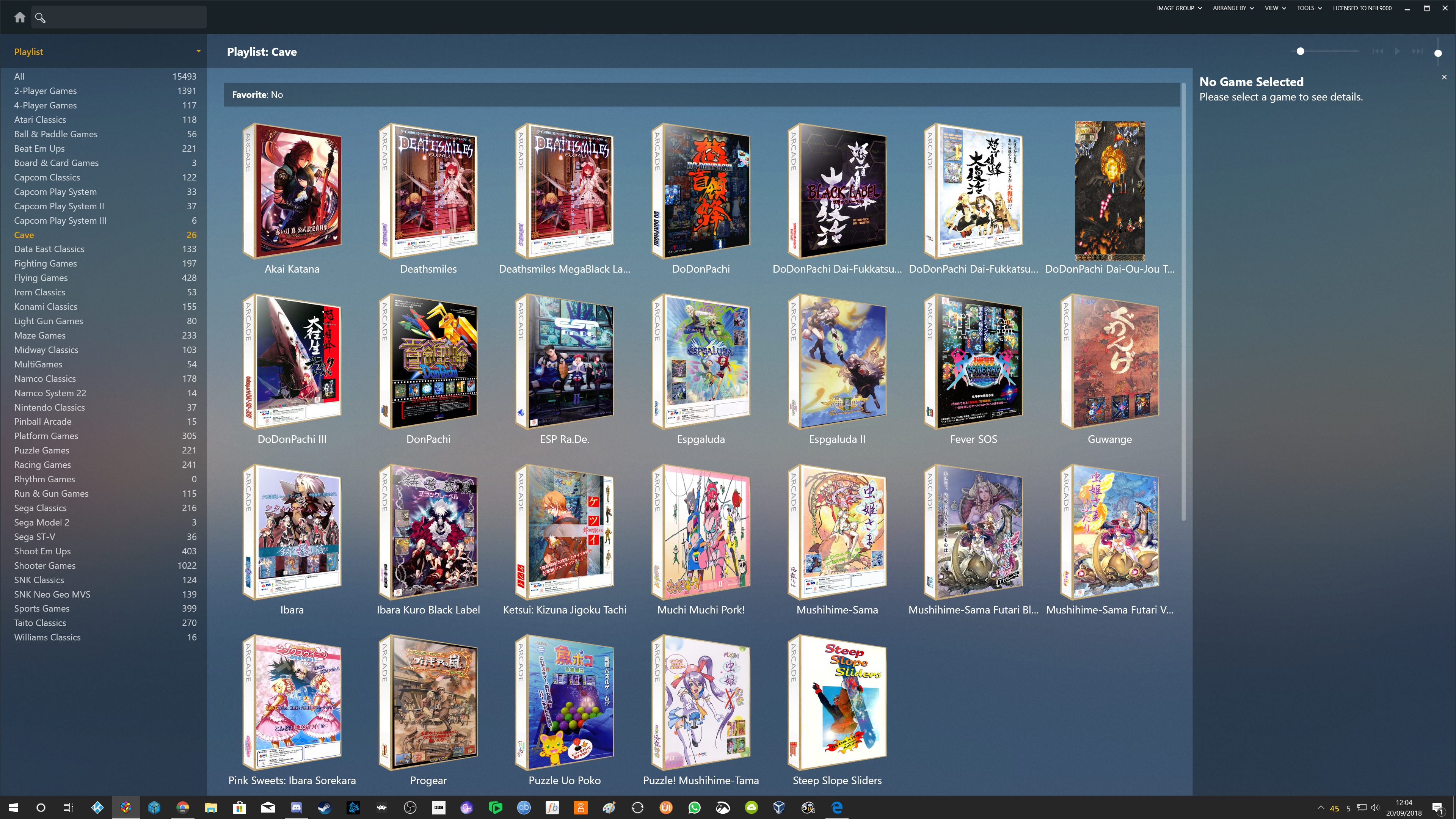1456x819 pixels.
Task: Select the Steep Slope Sliders box
Action: tap(837, 703)
